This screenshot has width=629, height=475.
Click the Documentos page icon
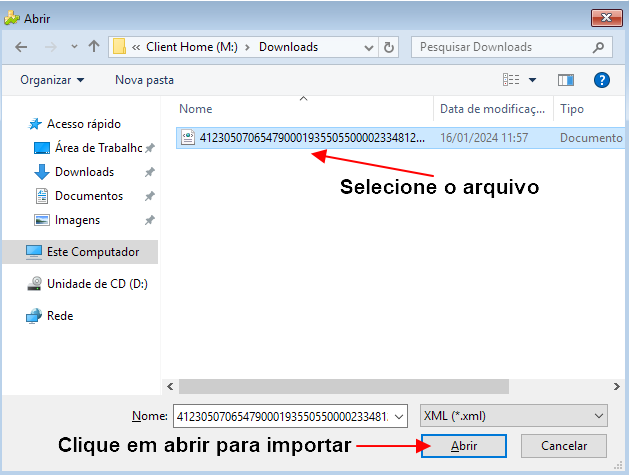[x=42, y=196]
